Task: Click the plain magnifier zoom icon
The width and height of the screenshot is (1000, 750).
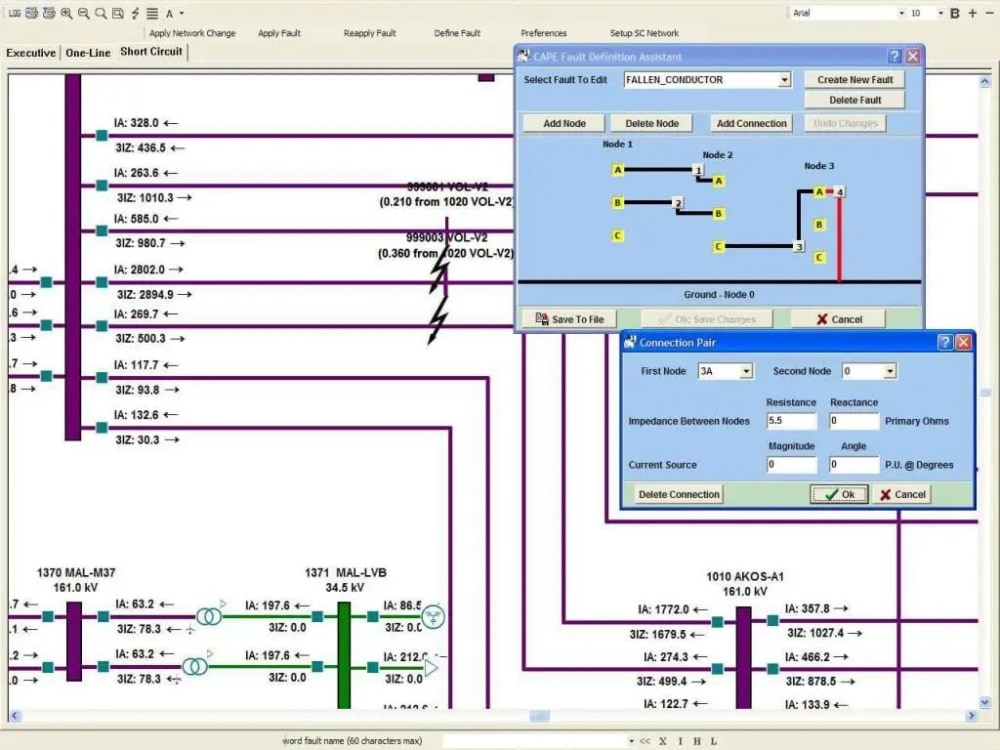Action: (101, 13)
